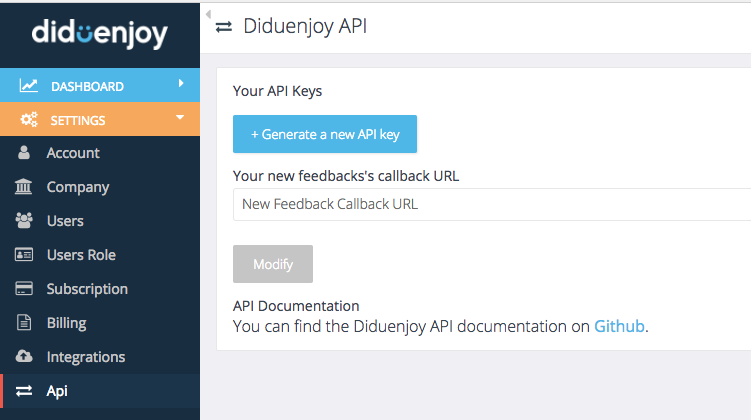This screenshot has height=420, width=751.
Task: Click the Settings gears icon
Action: point(29,120)
